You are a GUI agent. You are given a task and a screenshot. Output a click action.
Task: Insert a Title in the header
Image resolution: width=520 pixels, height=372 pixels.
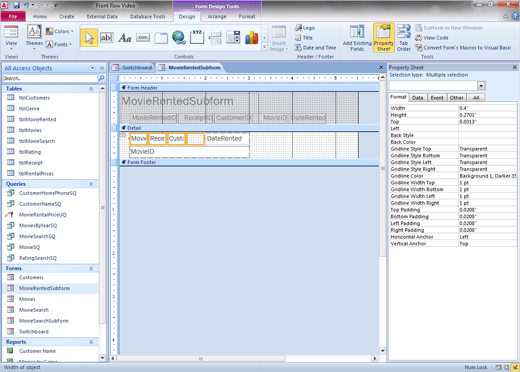coord(304,38)
